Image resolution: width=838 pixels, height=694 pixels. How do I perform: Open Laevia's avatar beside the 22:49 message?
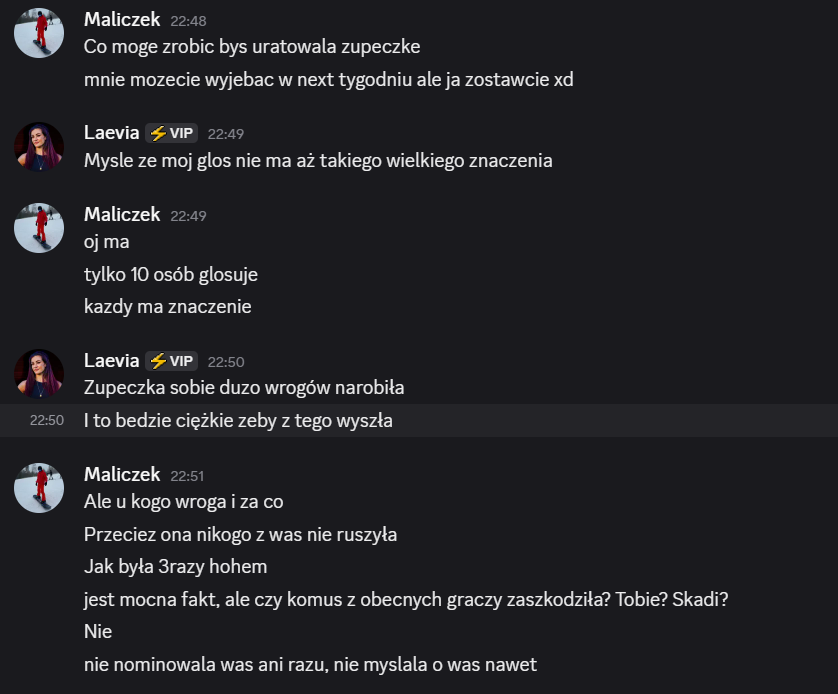pos(39,147)
